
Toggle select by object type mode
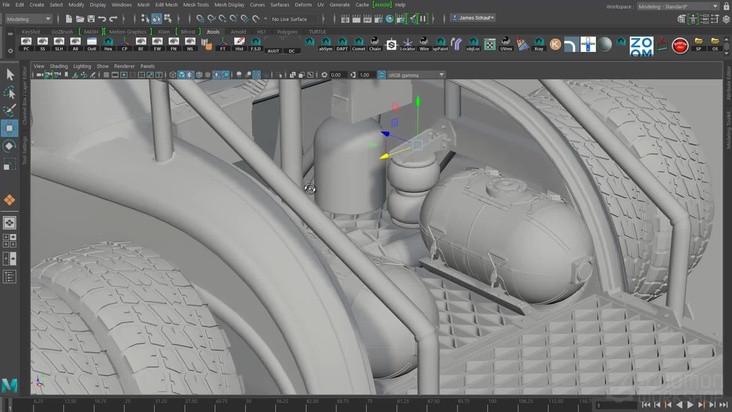156,19
